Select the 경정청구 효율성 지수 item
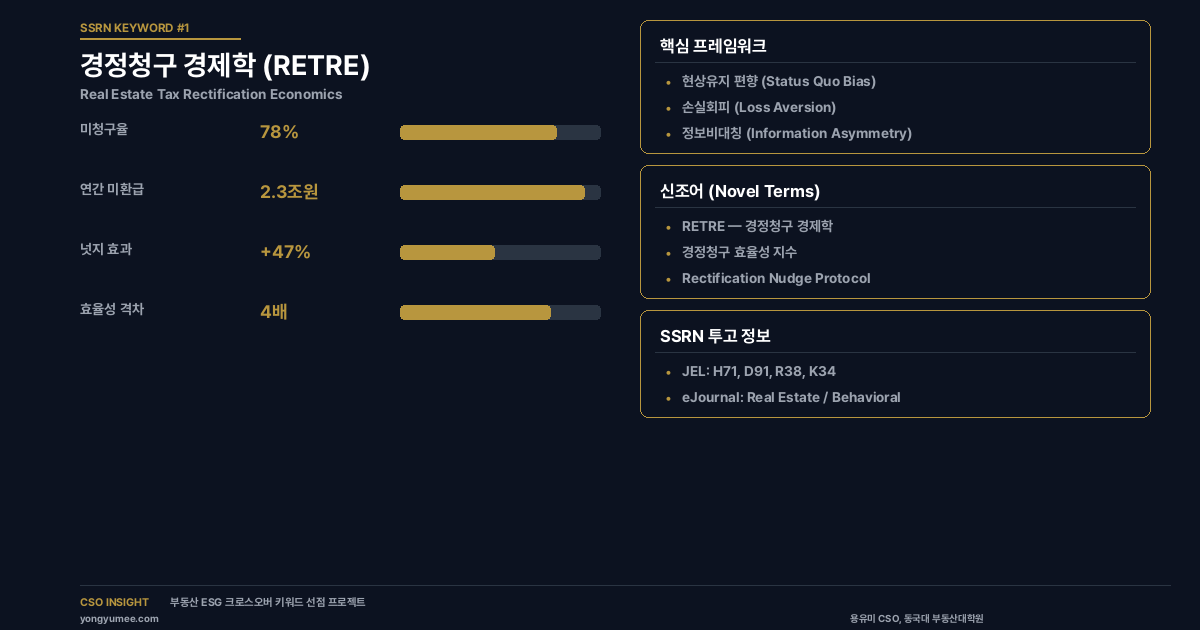Image resolution: width=1200 pixels, height=630 pixels. [x=739, y=252]
